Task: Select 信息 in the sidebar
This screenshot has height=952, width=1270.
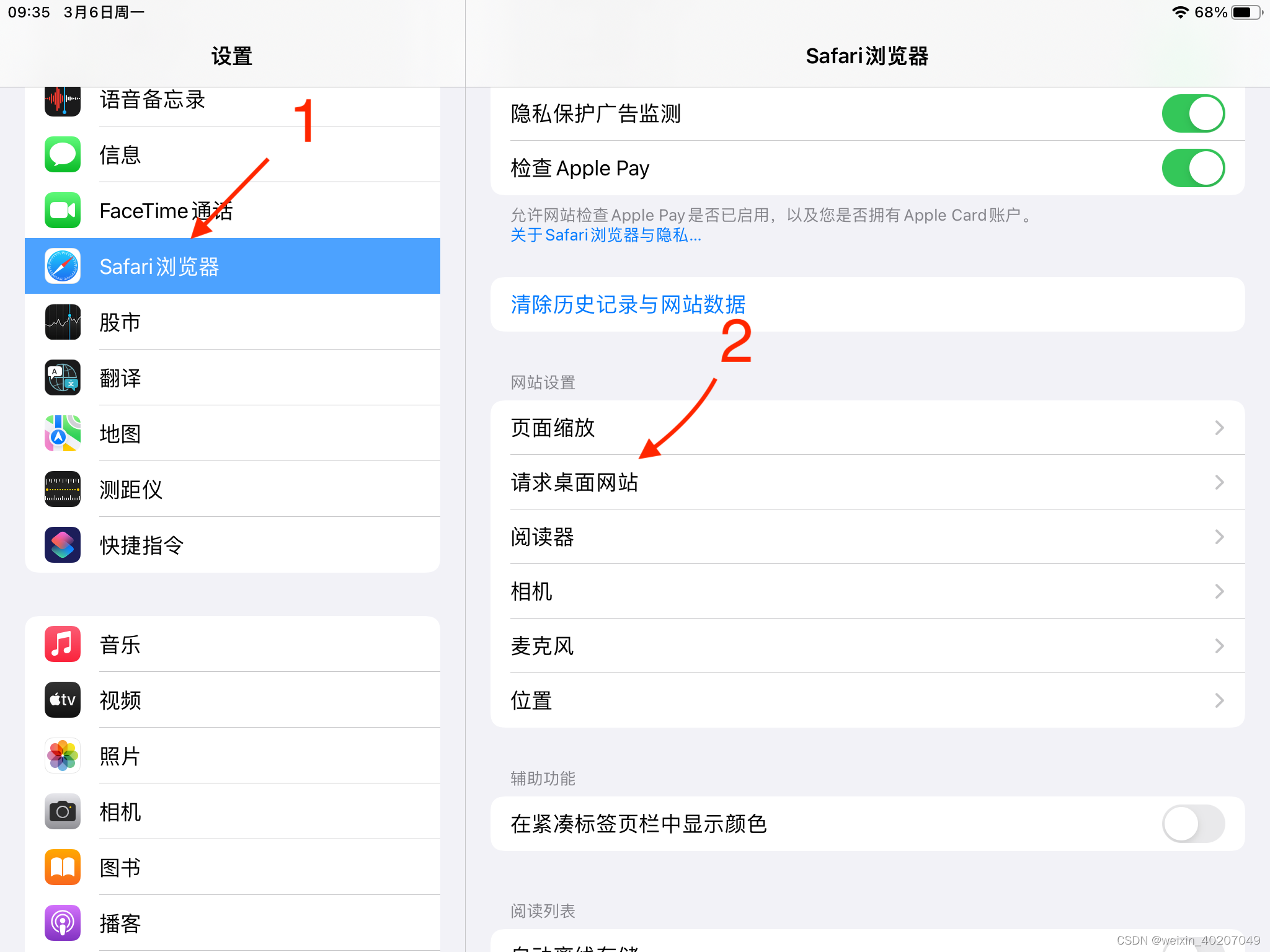Action: click(x=233, y=154)
